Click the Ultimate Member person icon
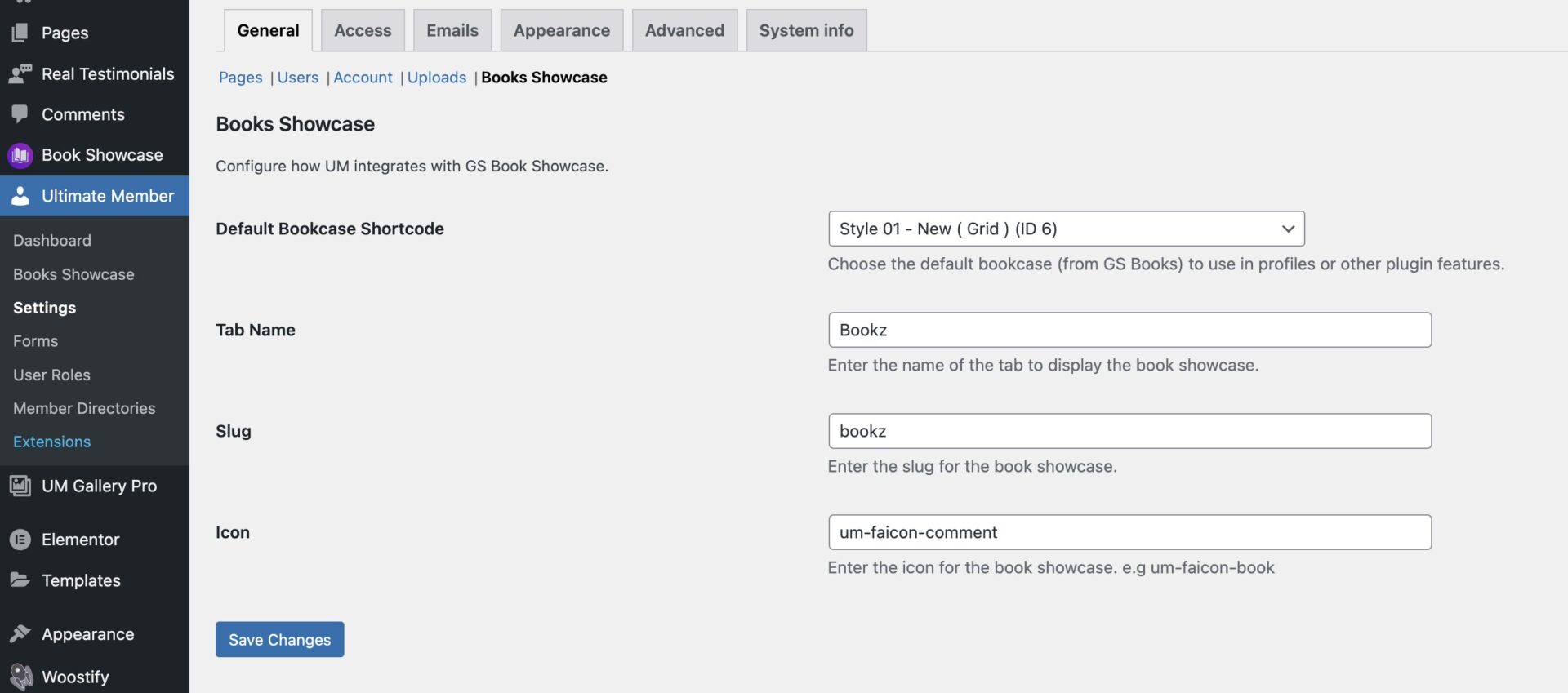The width and height of the screenshot is (1568, 693). [x=20, y=196]
